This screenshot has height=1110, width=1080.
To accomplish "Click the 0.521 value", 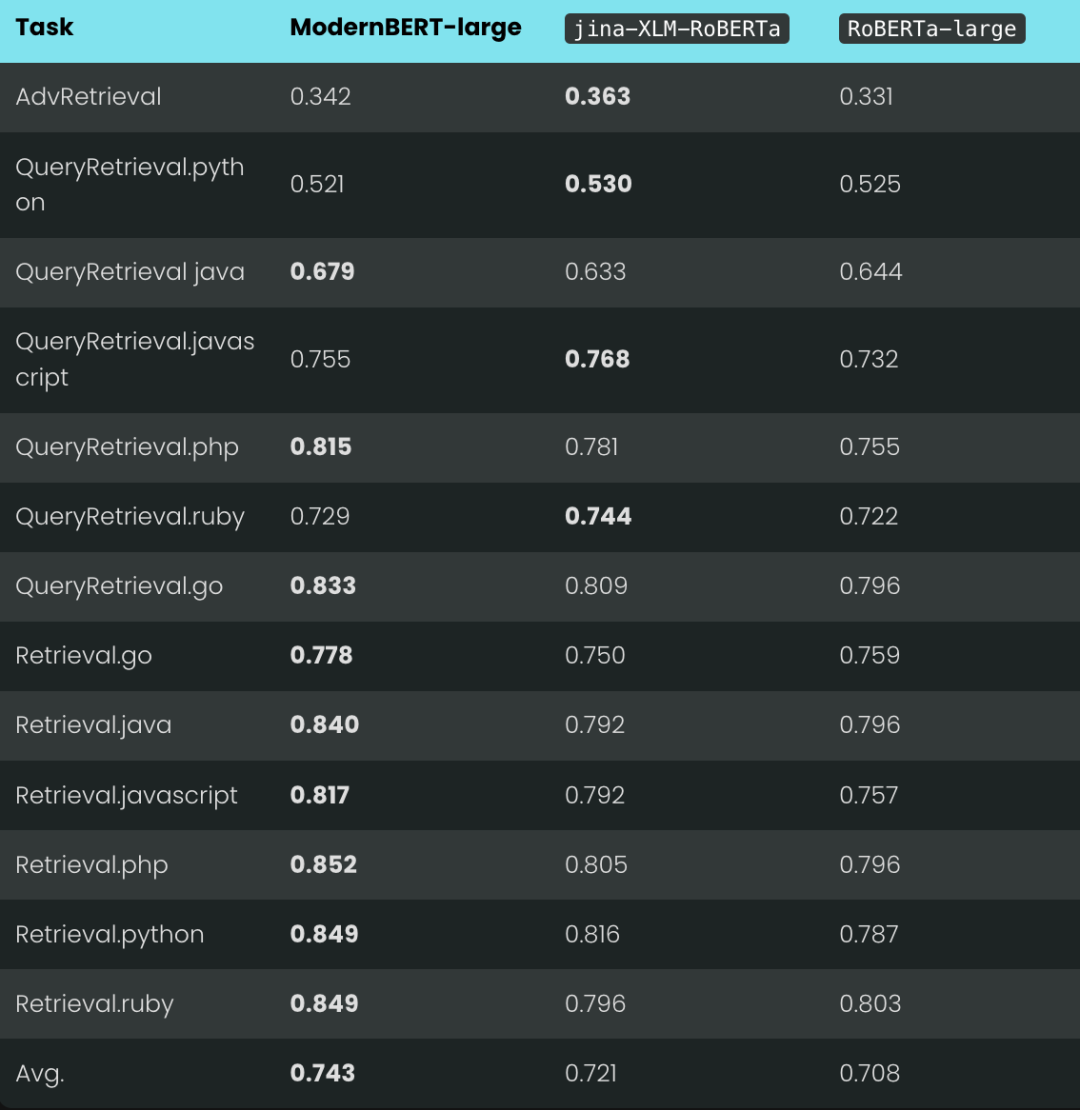I will point(316,184).
